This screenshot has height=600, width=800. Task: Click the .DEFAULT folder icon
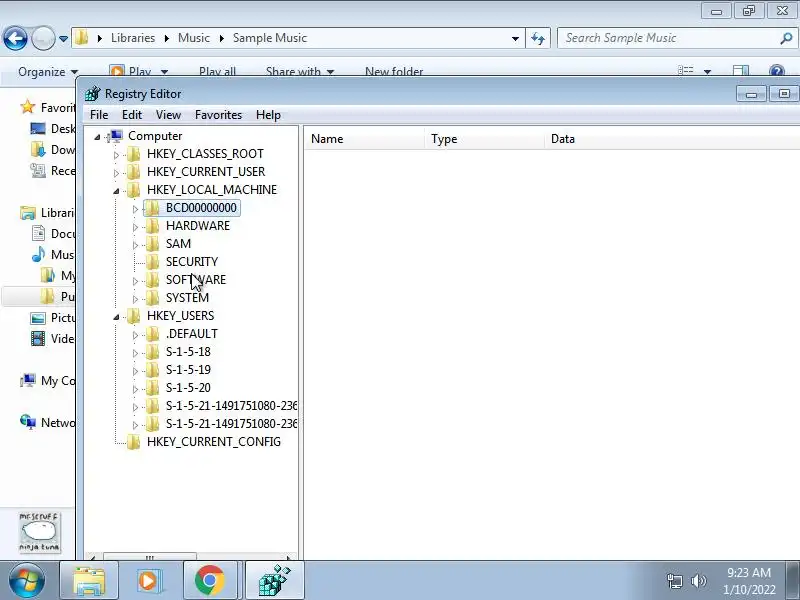pyautogui.click(x=153, y=334)
